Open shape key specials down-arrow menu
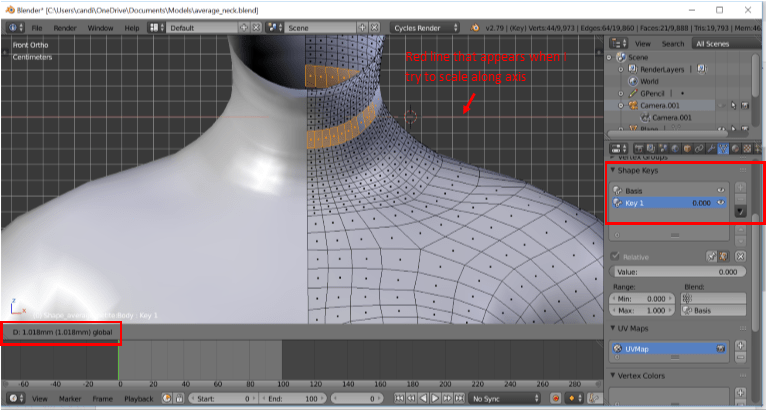 point(741,211)
